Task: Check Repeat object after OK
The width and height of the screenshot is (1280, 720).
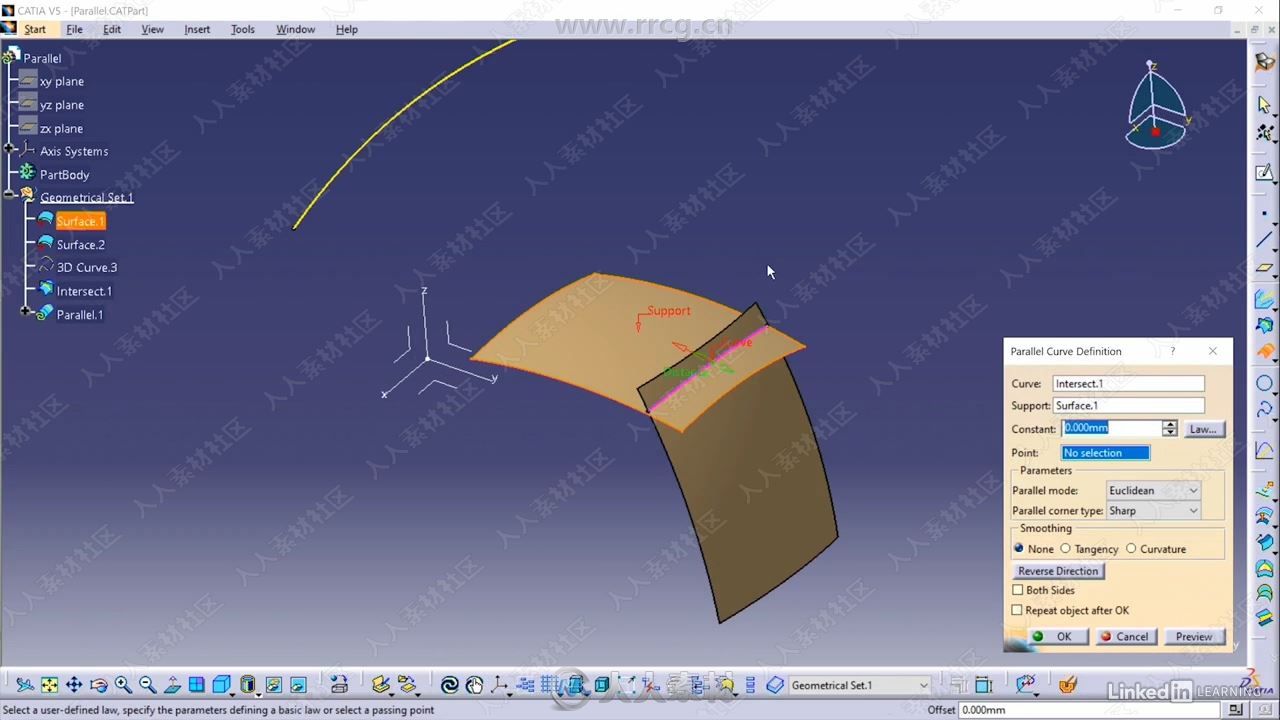Action: (x=1018, y=610)
